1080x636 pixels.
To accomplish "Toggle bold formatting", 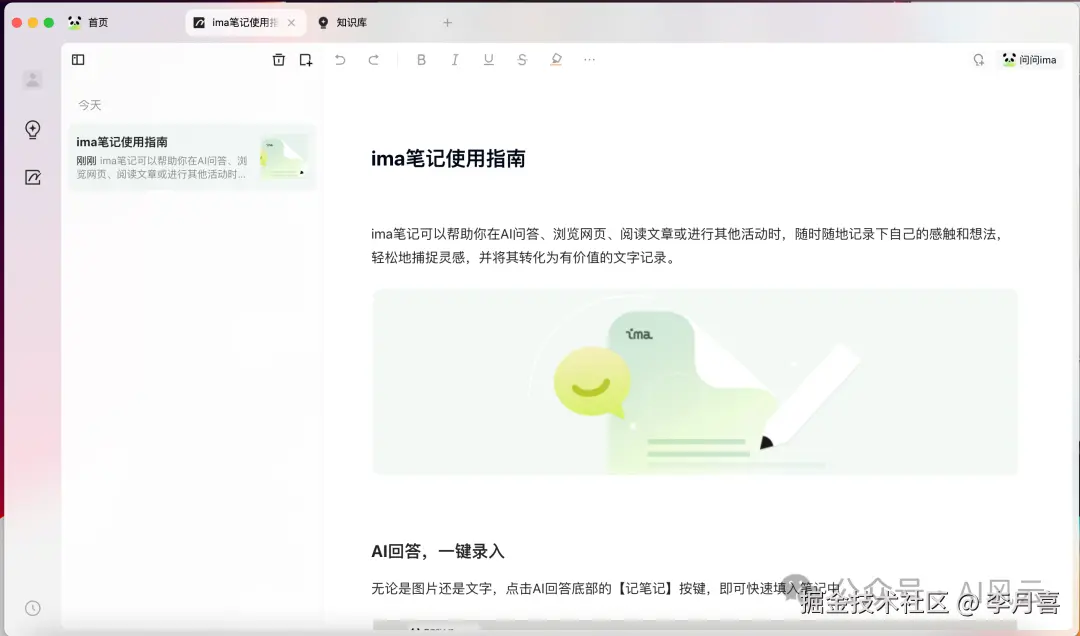I will 421,59.
